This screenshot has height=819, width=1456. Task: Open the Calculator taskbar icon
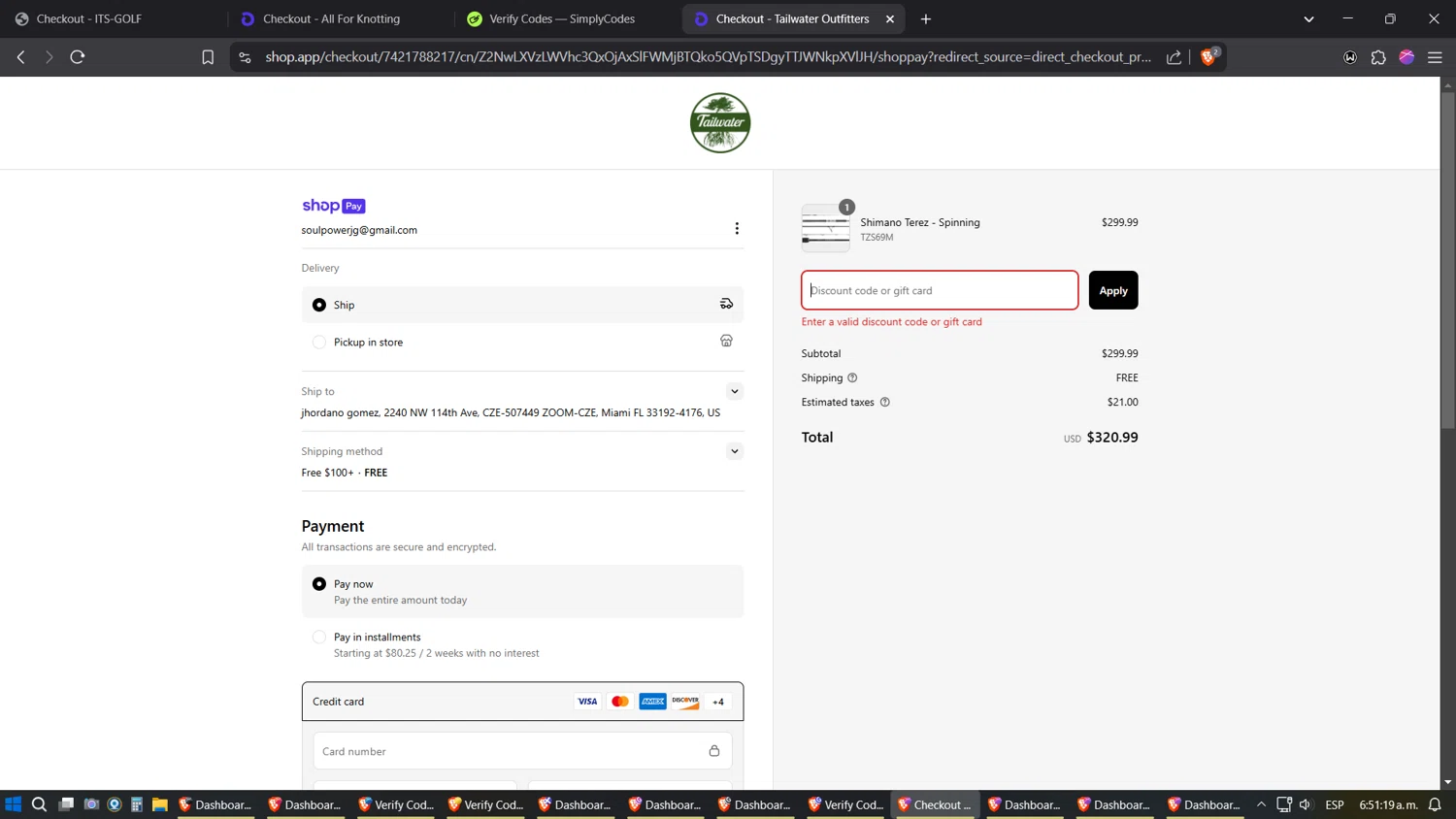137,804
